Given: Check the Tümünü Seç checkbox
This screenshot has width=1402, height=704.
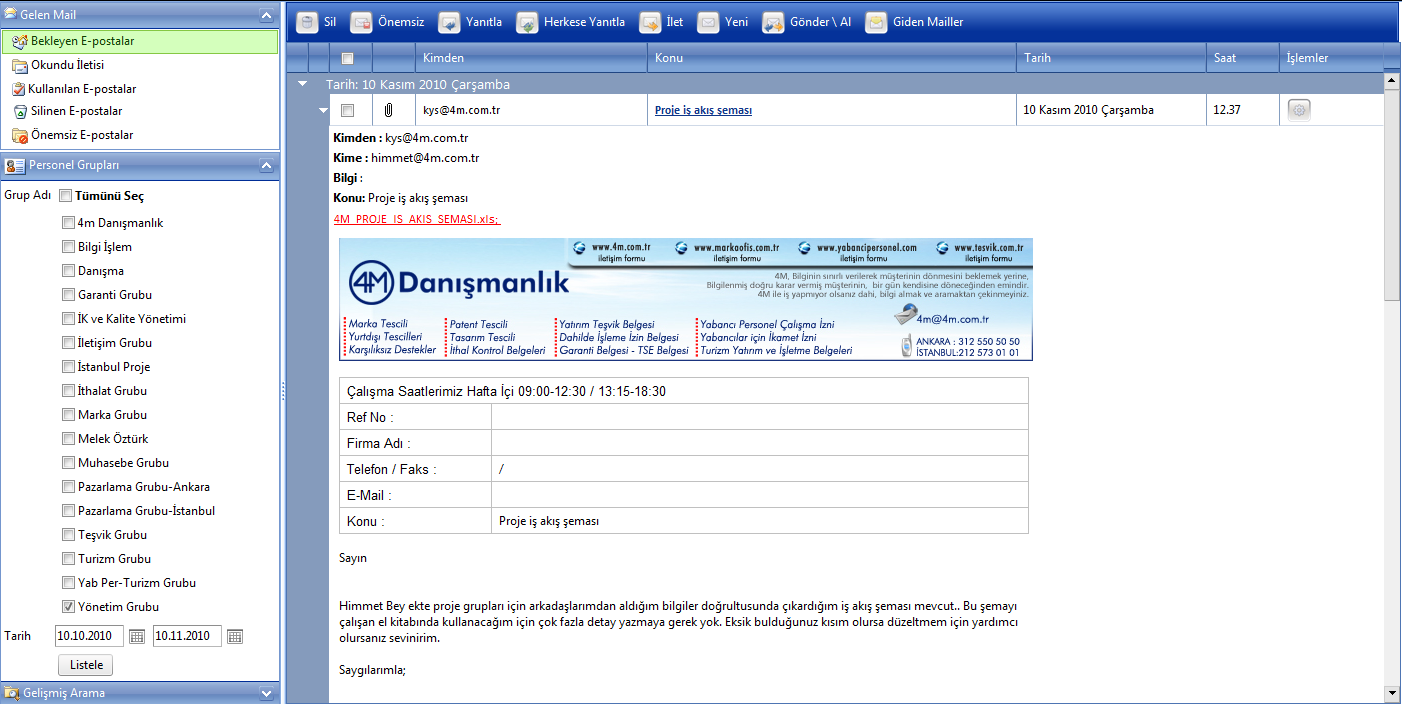Looking at the screenshot, I should click(x=66, y=196).
